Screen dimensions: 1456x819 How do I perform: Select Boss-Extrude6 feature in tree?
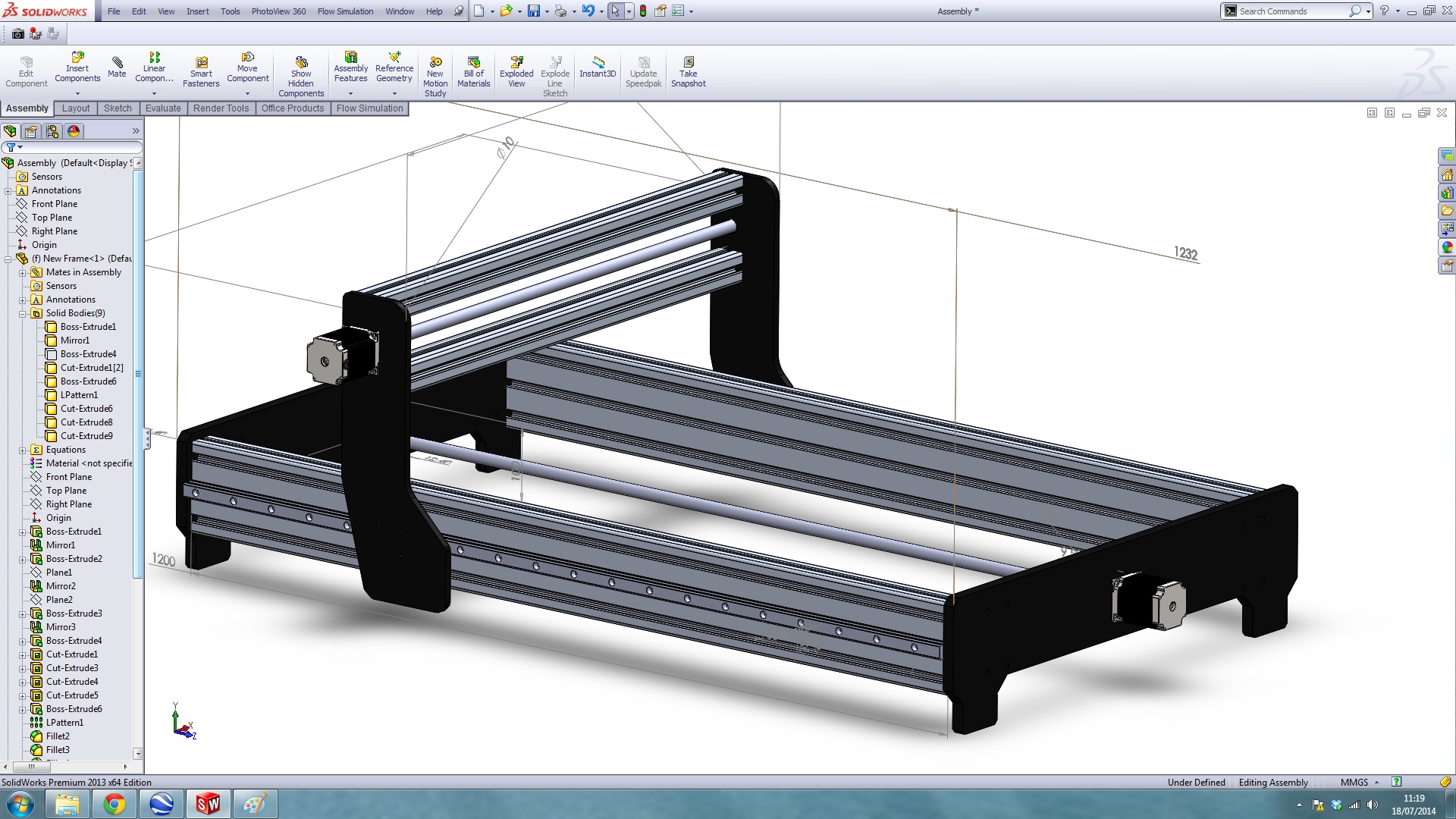tap(74, 709)
